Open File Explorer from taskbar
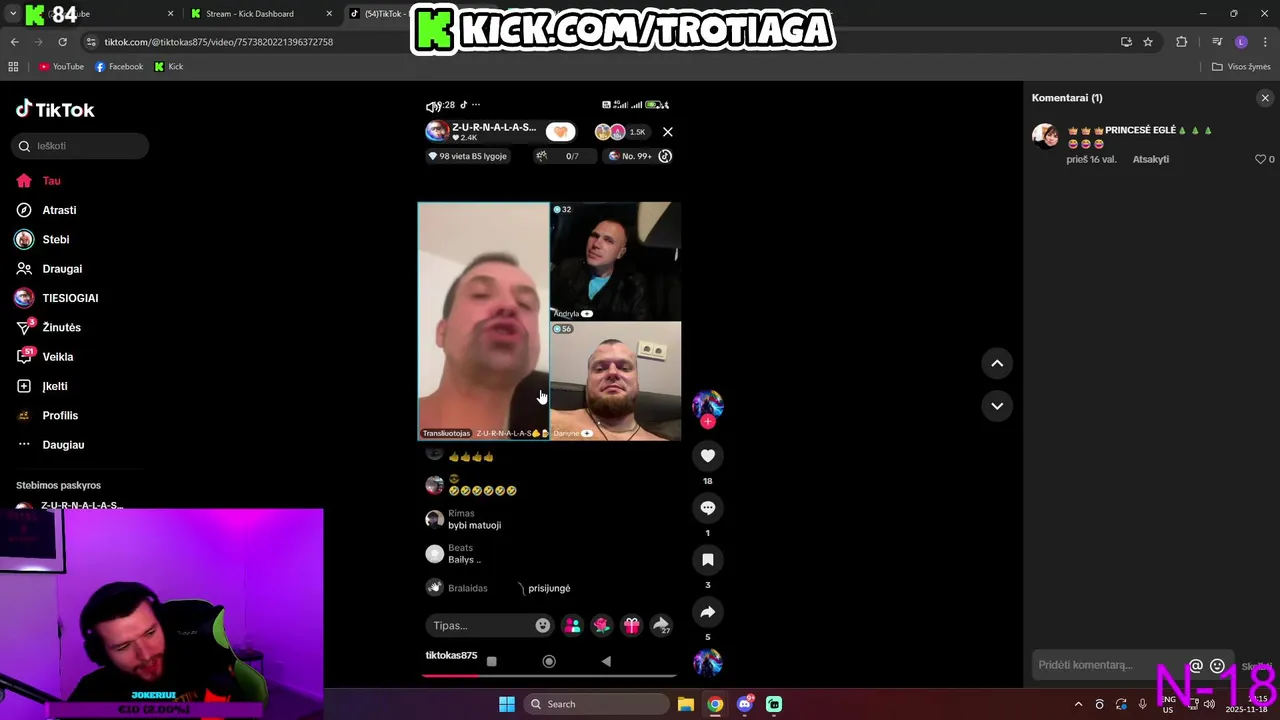 [x=686, y=704]
